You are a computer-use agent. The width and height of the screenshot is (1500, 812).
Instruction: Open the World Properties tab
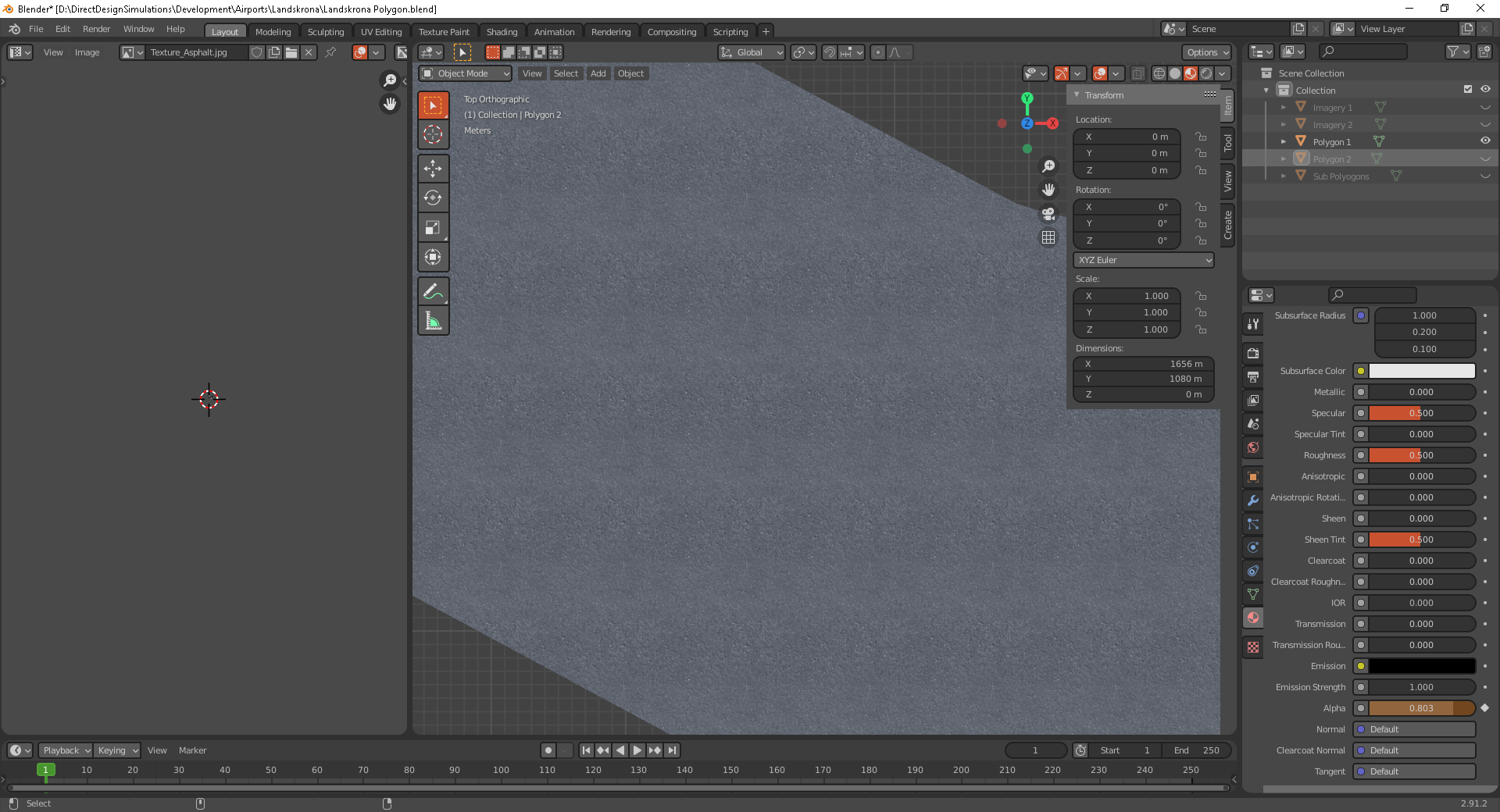pyautogui.click(x=1253, y=447)
